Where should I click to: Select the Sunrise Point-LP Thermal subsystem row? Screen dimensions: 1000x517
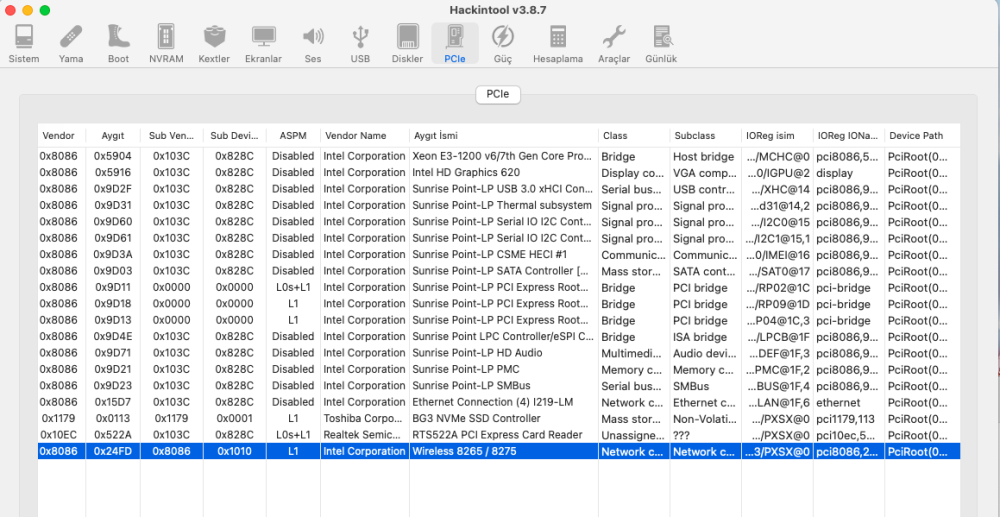499,205
